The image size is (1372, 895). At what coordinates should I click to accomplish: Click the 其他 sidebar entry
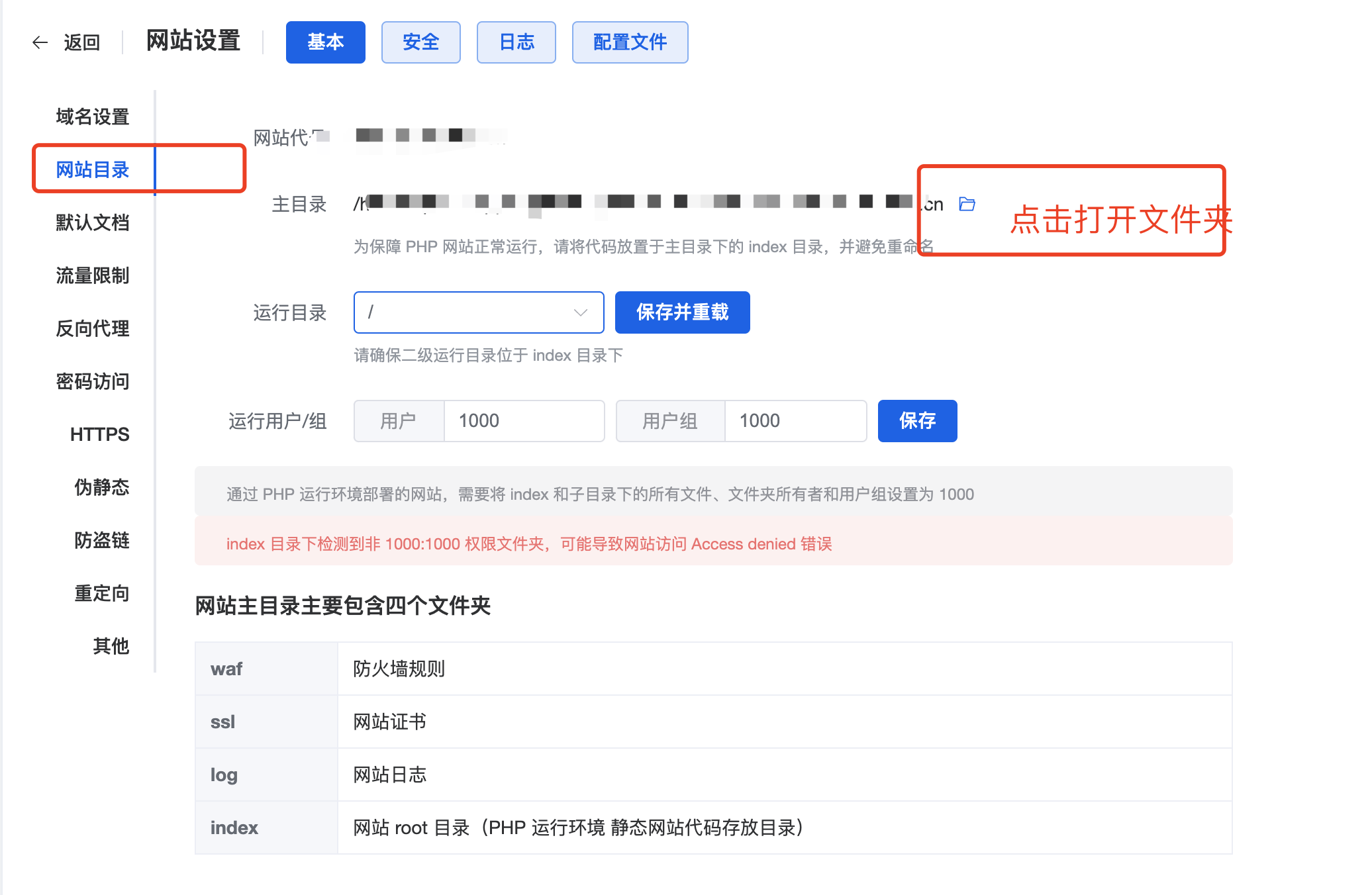110,646
